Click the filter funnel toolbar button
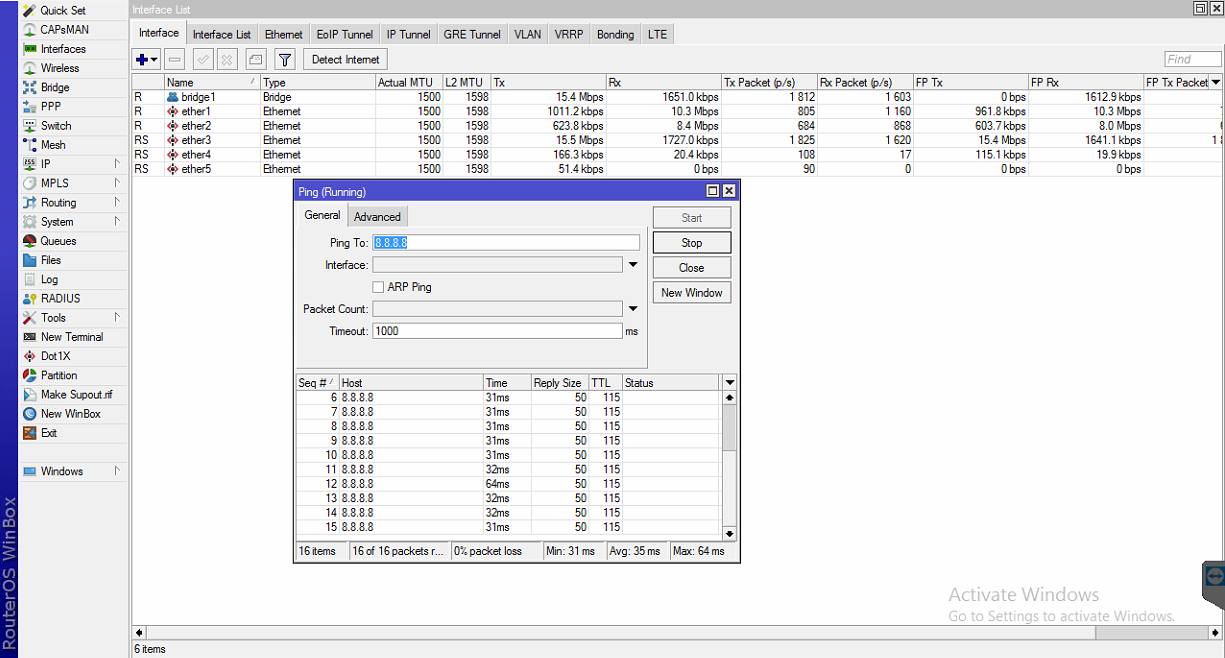1225x658 pixels. coord(285,60)
